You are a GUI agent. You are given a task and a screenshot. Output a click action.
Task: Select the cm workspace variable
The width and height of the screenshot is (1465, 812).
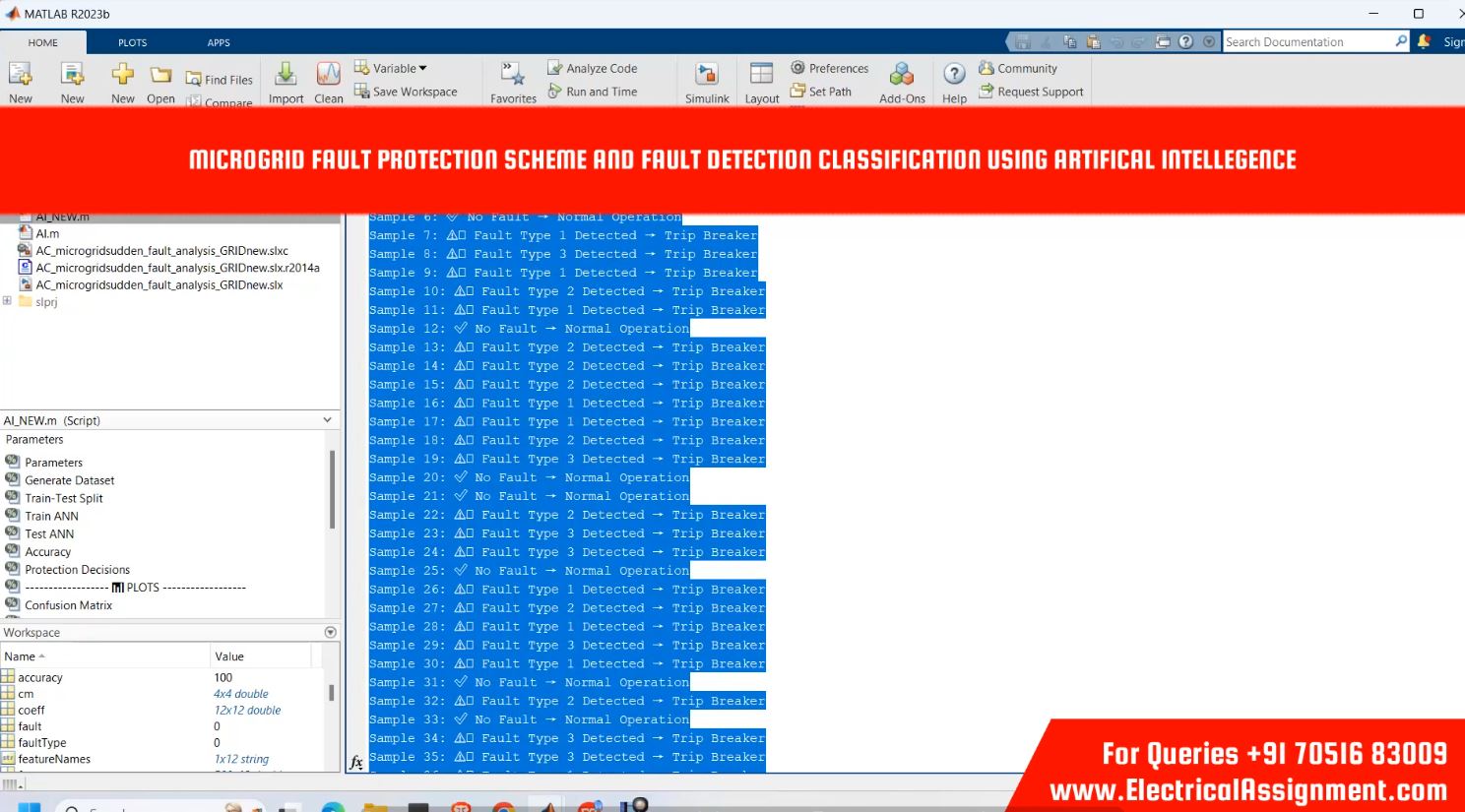pyautogui.click(x=26, y=694)
